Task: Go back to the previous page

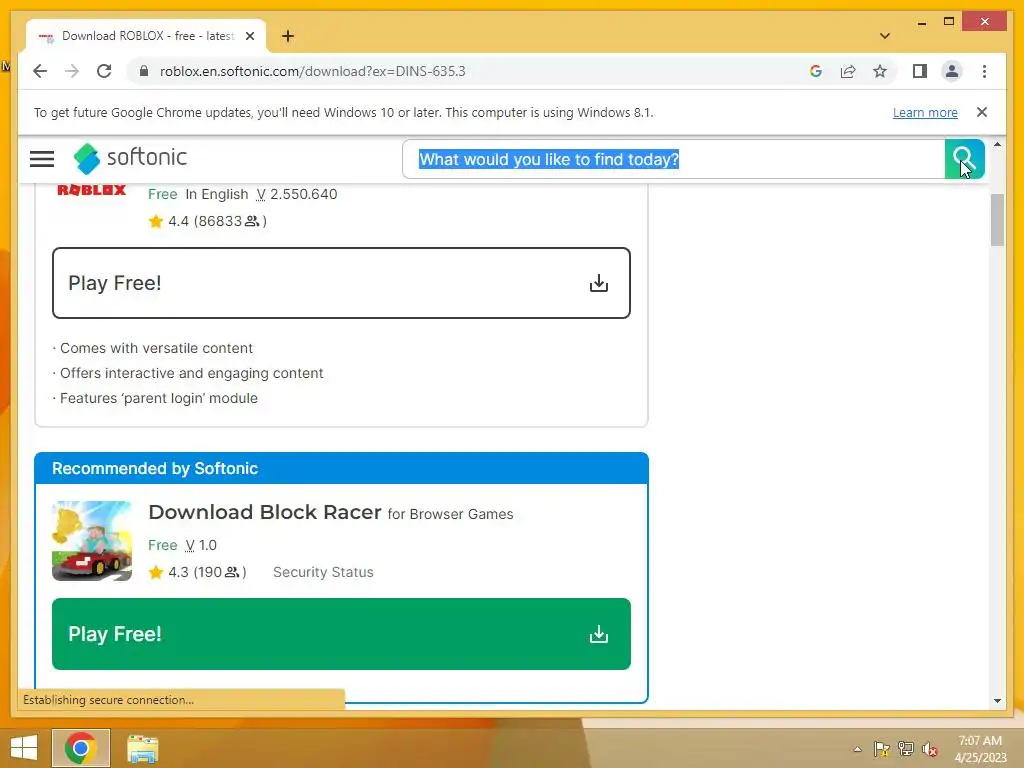Action: (x=40, y=71)
